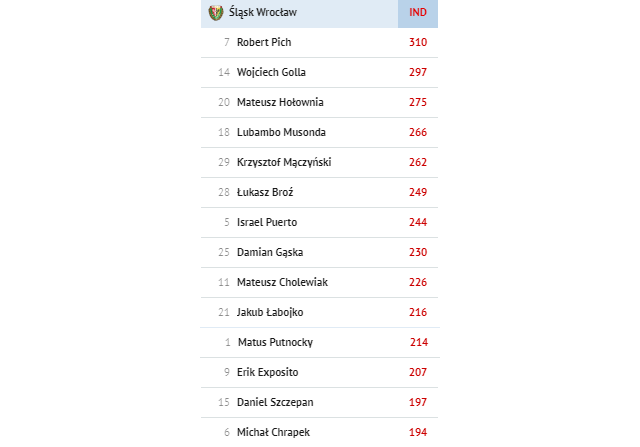Click the shirt number 29 beside Mączyński
The height and width of the screenshot is (447, 640).
click(224, 162)
